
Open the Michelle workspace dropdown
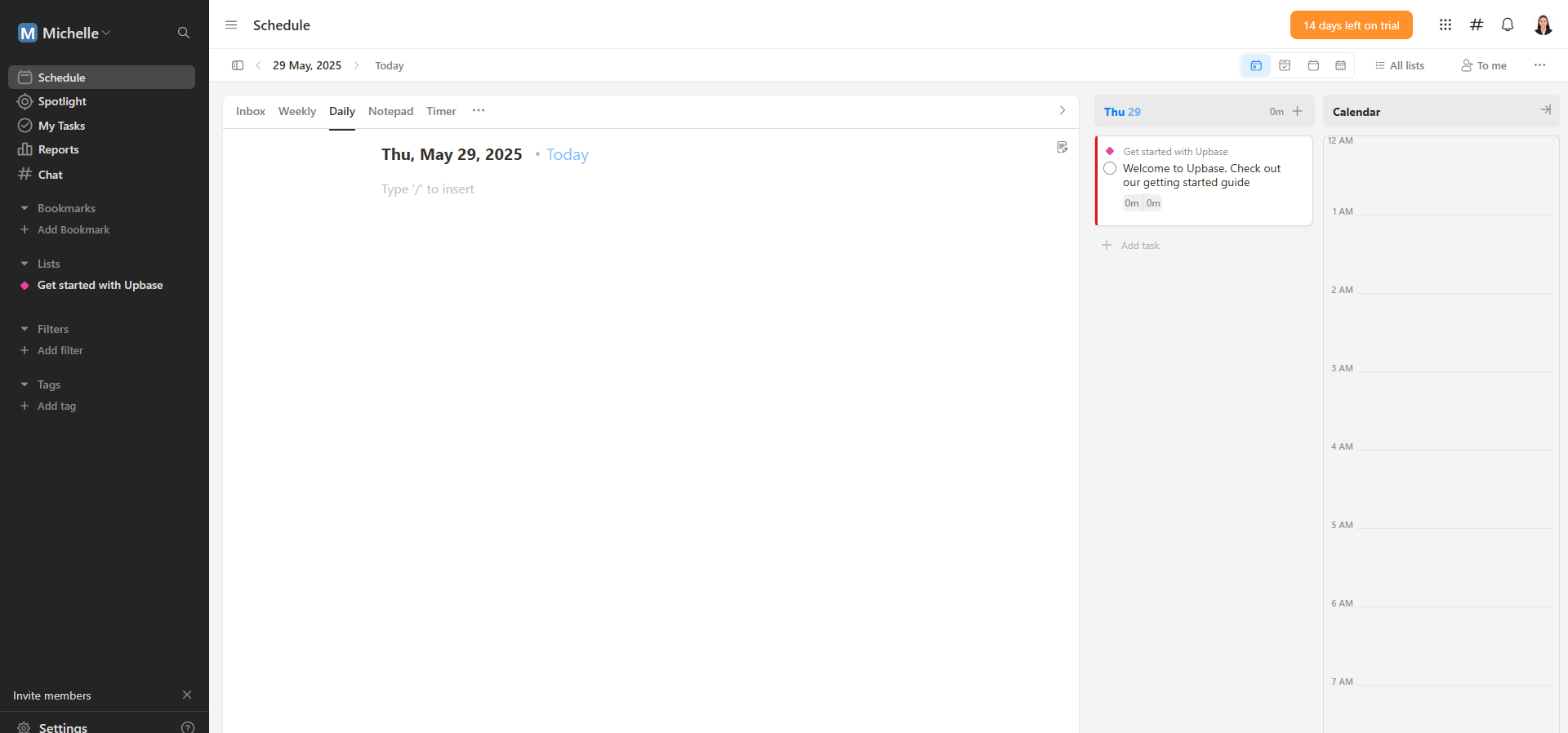[x=65, y=33]
